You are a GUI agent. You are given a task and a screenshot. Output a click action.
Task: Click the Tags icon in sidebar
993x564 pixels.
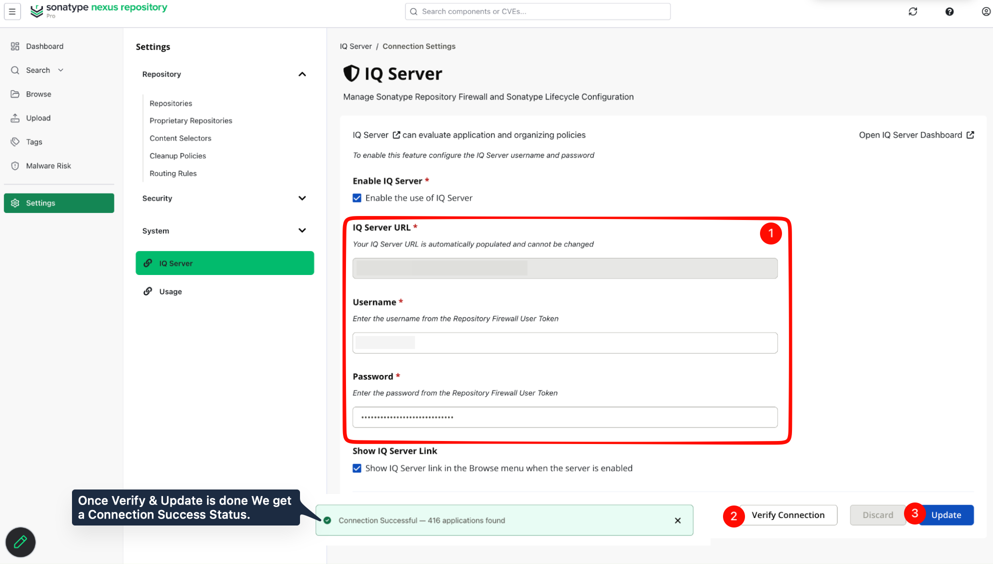tap(15, 142)
